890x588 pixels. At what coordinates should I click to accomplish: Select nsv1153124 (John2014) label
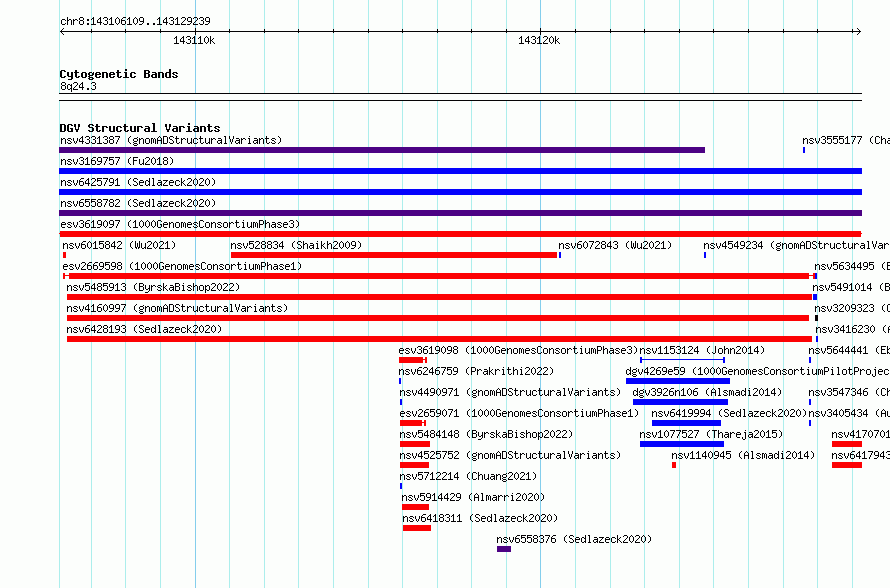[x=702, y=350]
